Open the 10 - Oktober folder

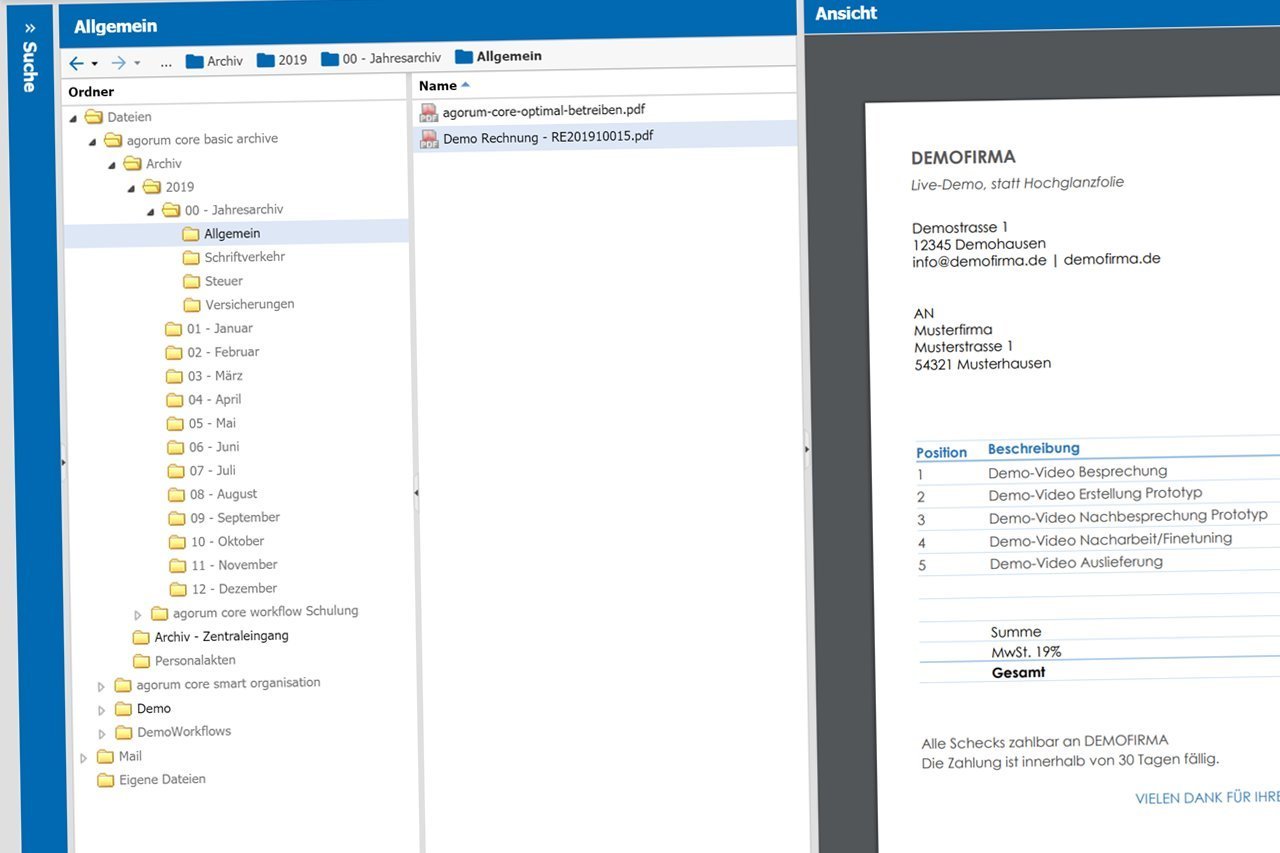pyautogui.click(x=228, y=541)
